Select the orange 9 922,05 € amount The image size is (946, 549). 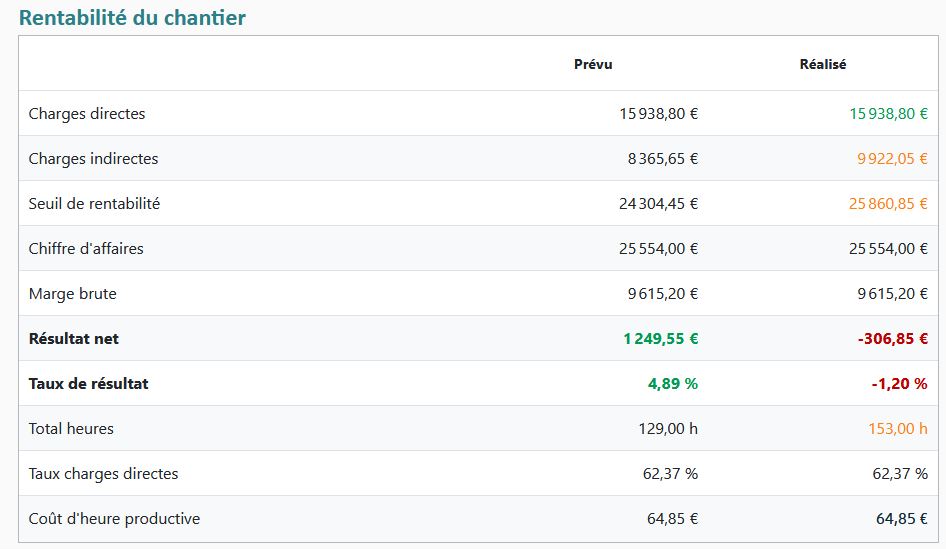(x=892, y=159)
